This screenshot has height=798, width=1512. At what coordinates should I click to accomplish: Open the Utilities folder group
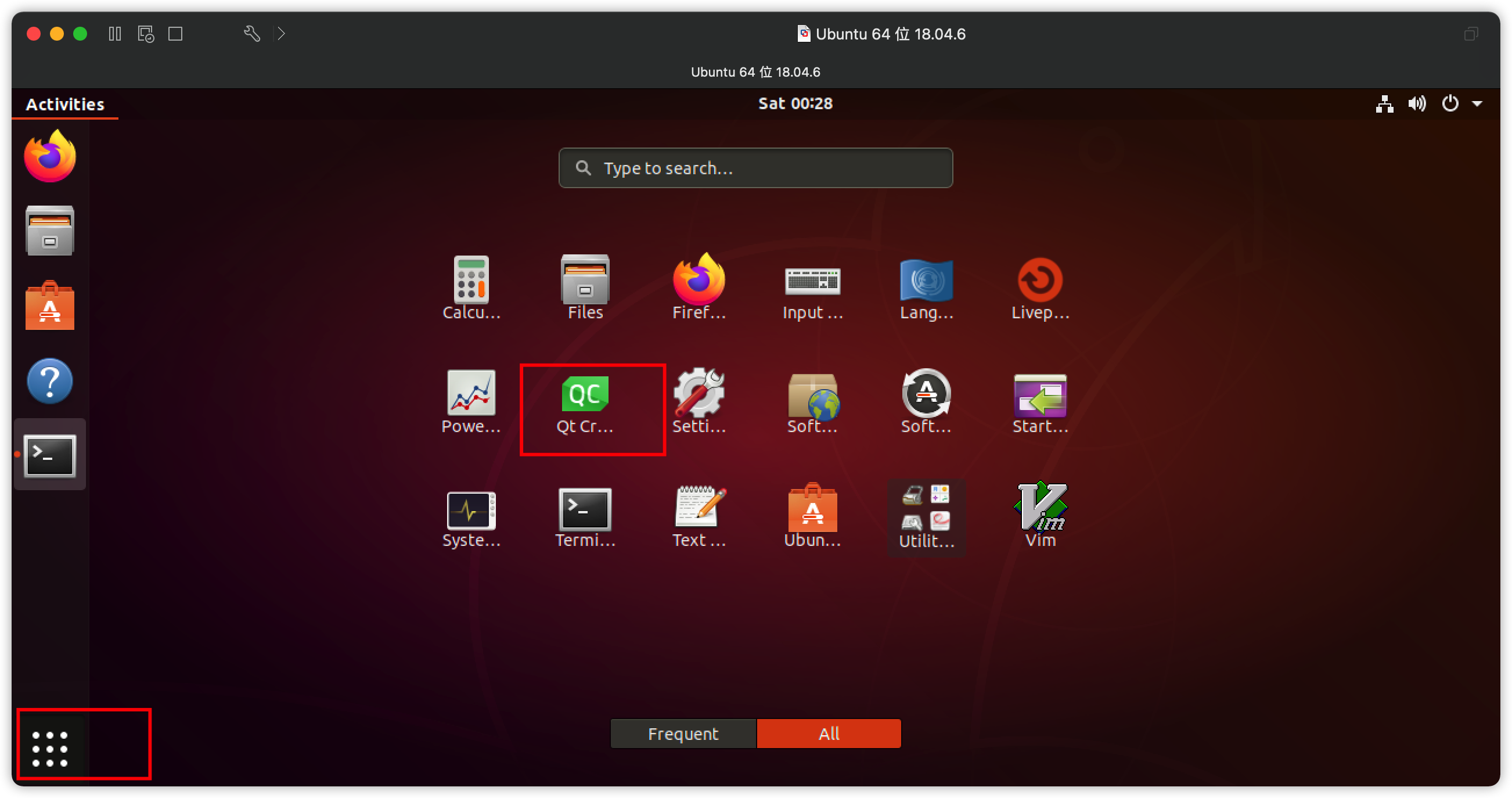[926, 510]
